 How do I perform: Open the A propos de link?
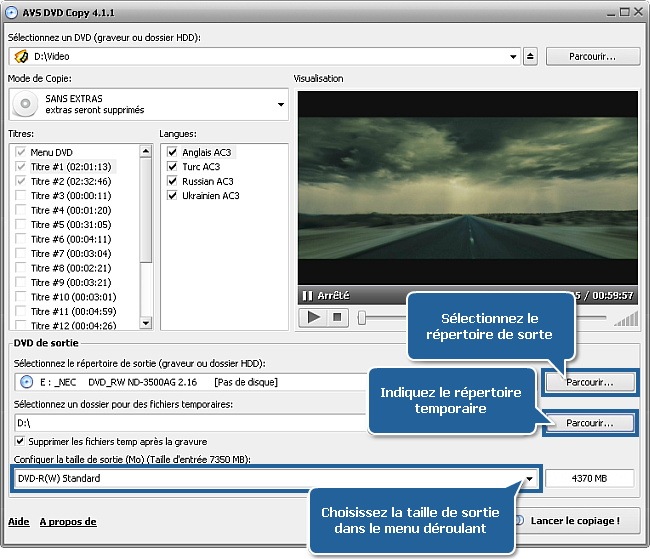67,521
